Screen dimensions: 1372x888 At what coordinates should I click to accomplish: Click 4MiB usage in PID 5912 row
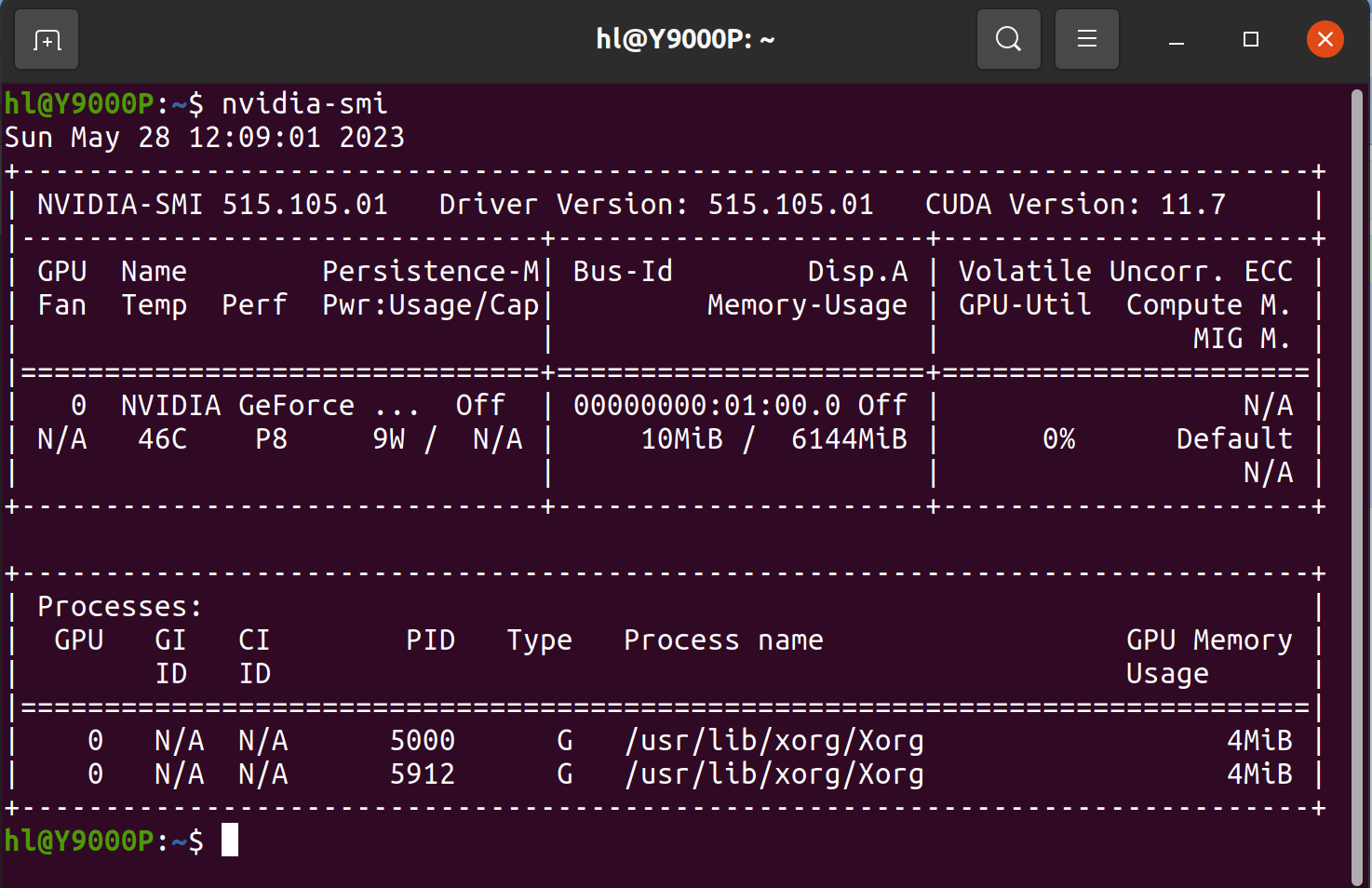1259,774
